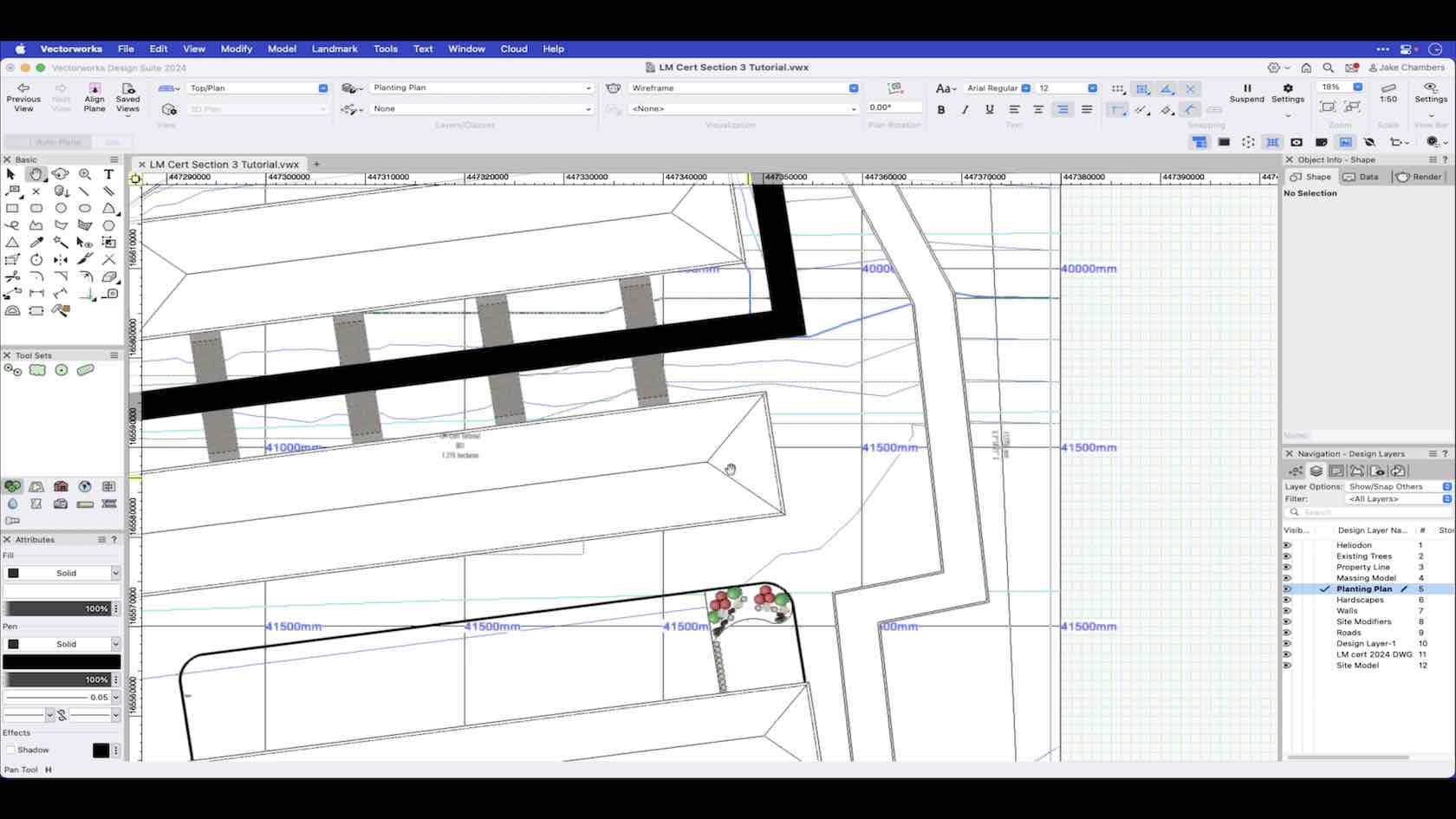Viewport: 1456px width, 819px height.
Task: Toggle visibility of Site Model layer
Action: 1287,666
